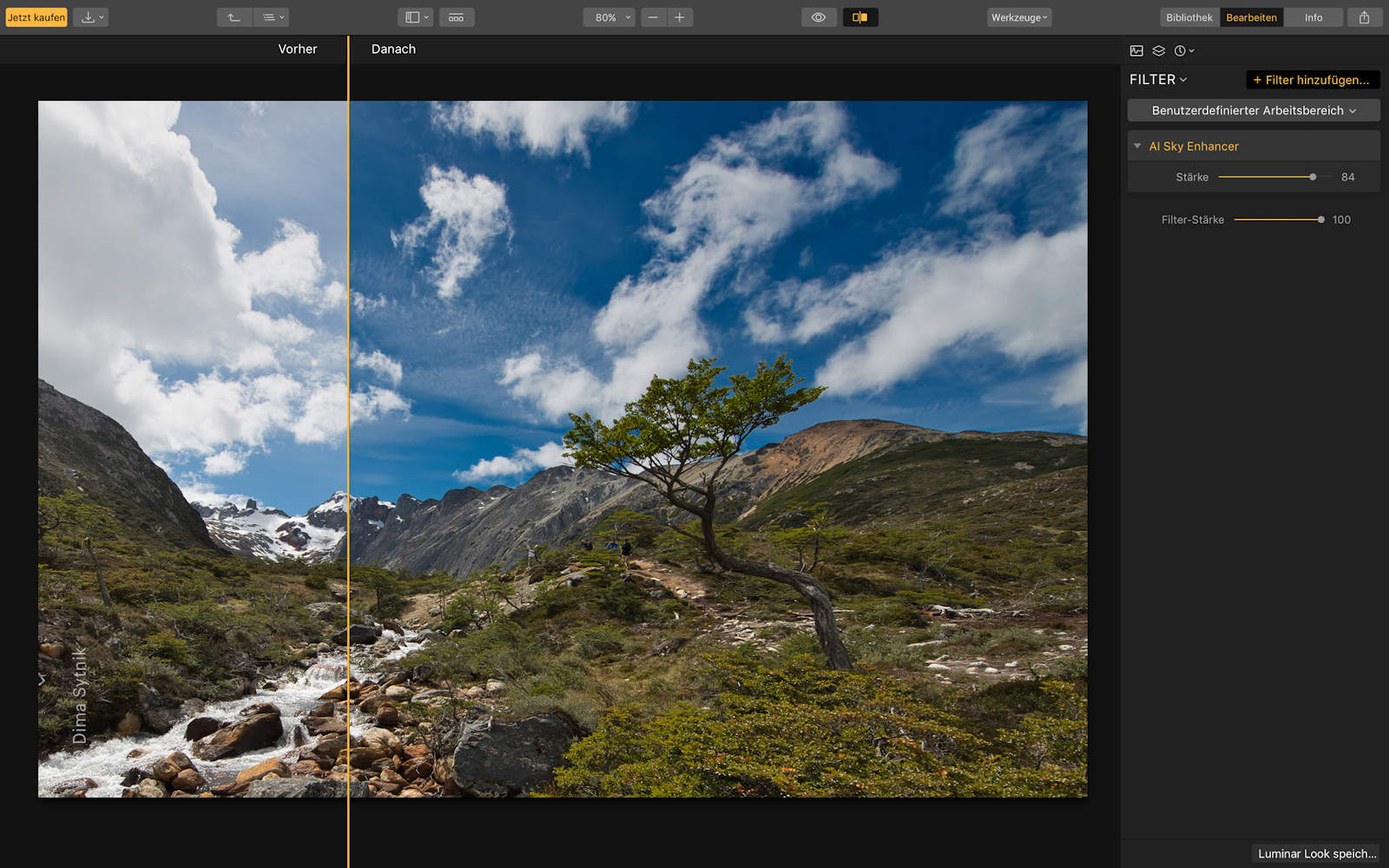The image size is (1389, 868).
Task: Zoom out with the minus button
Action: (653, 17)
